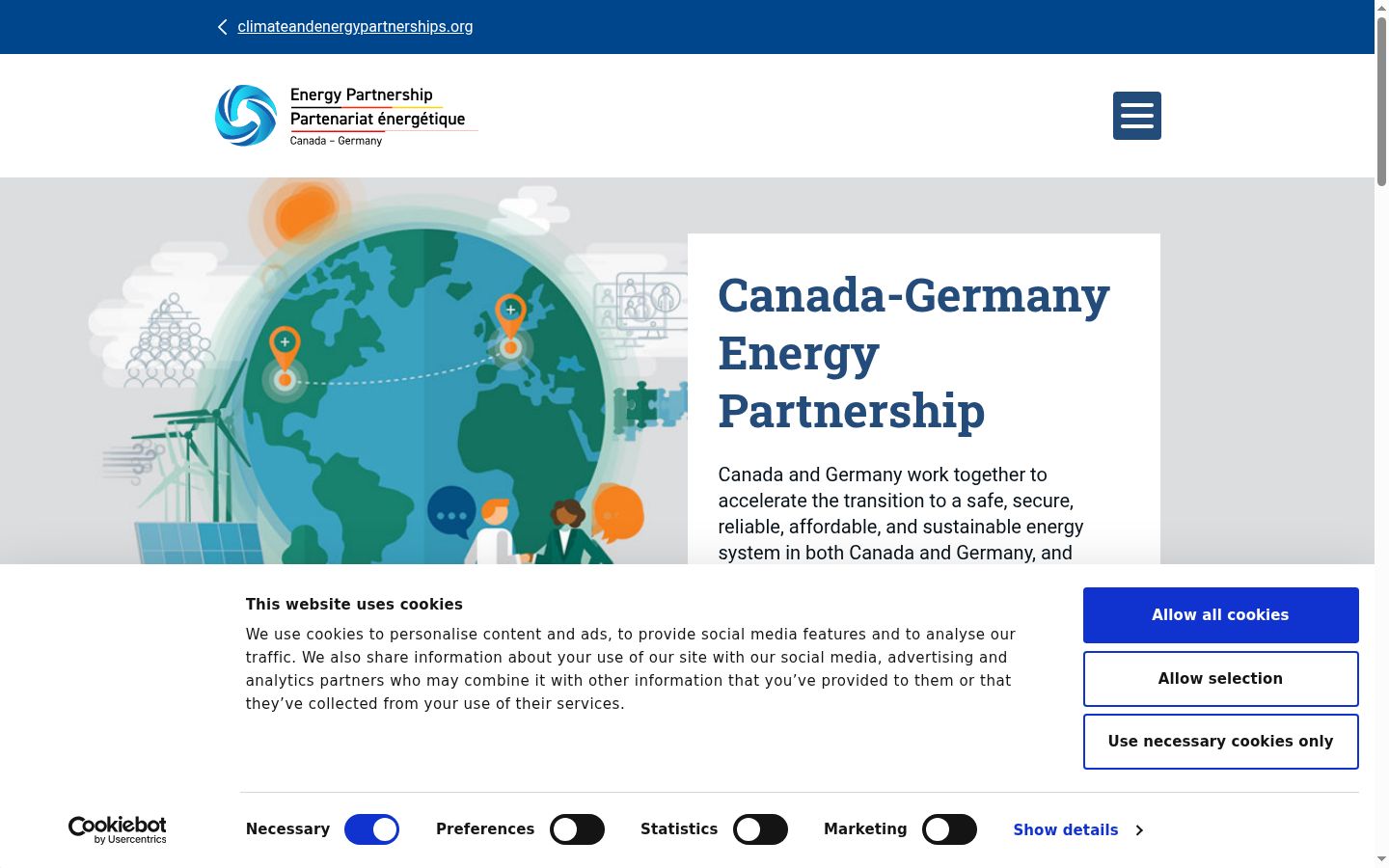Viewport: 1389px width, 868px height.
Task: Open the hamburger navigation menu
Action: click(x=1136, y=116)
